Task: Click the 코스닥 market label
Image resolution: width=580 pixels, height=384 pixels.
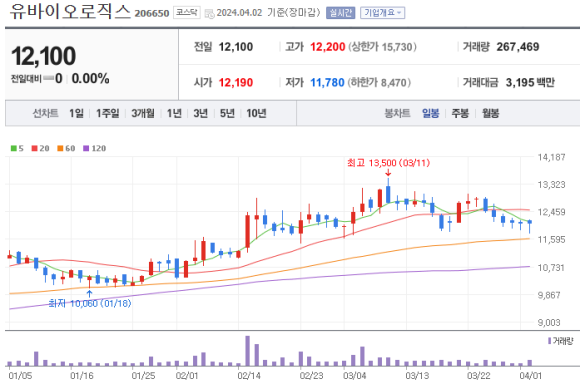Action: pyautogui.click(x=186, y=13)
